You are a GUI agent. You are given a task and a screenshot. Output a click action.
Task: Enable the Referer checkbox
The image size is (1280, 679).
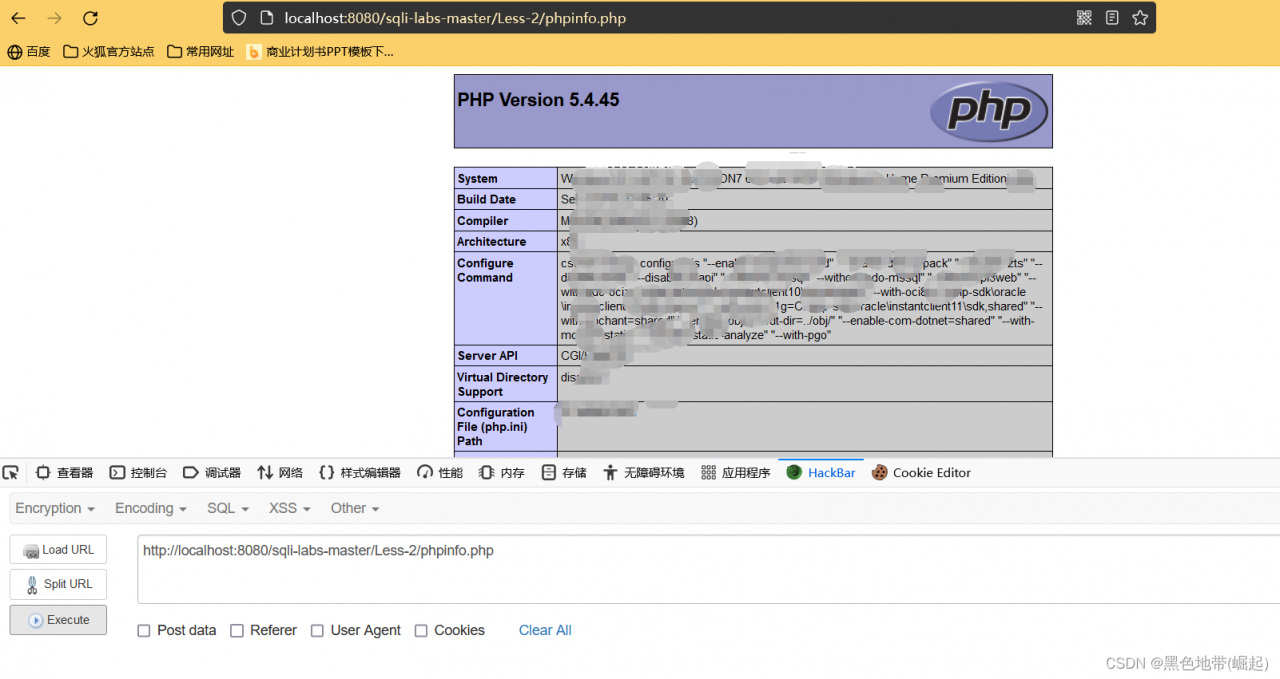pyautogui.click(x=237, y=631)
